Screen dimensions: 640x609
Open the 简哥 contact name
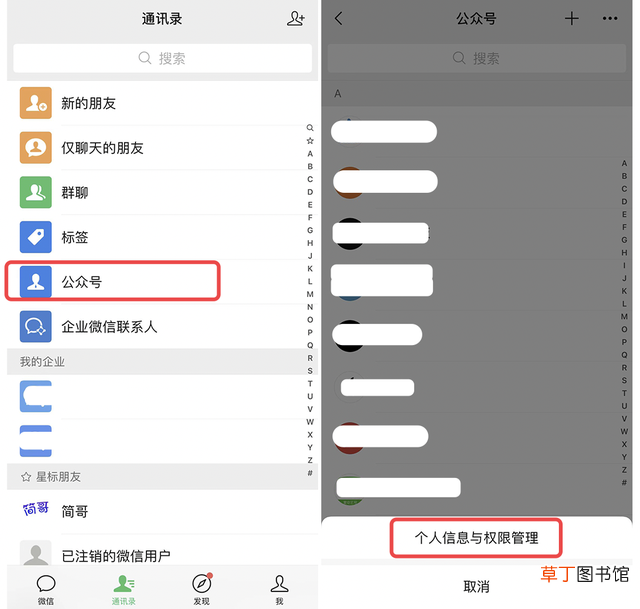(x=75, y=511)
